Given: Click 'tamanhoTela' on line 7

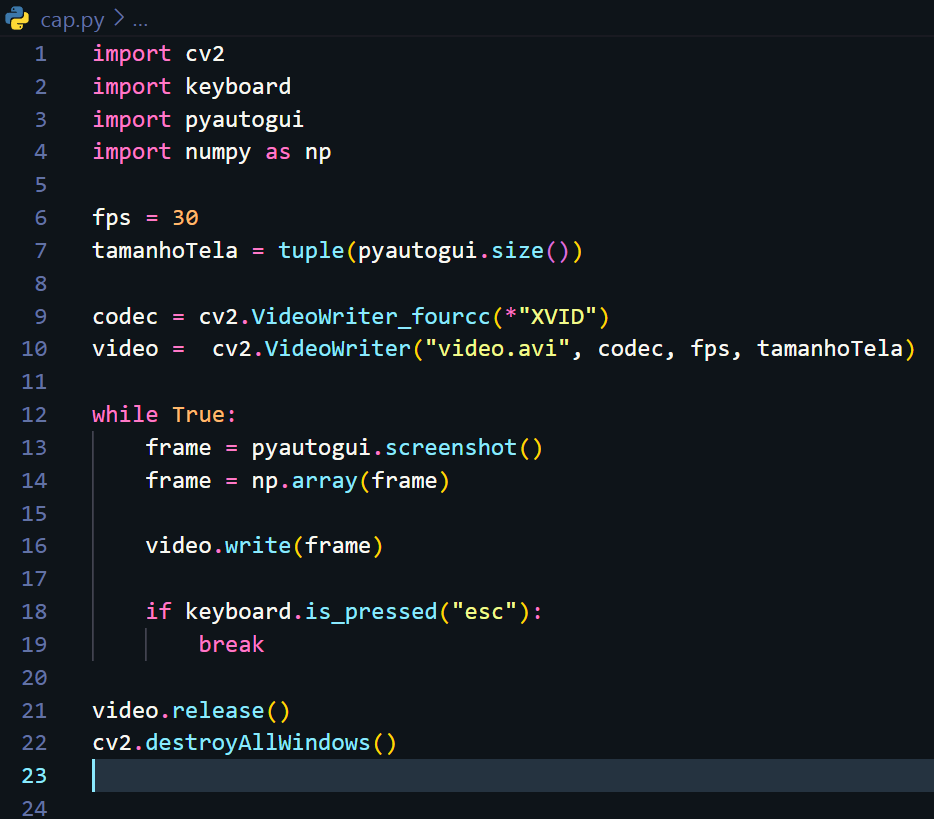Looking at the screenshot, I should point(165,251).
